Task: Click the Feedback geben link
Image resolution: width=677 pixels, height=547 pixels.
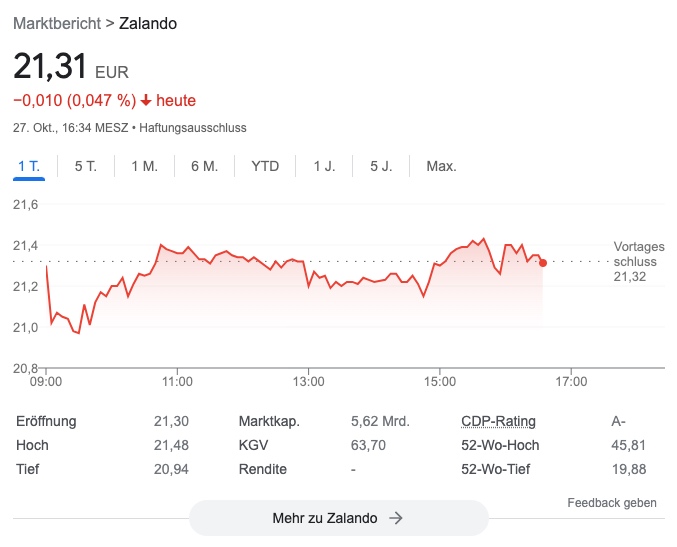Action: point(612,503)
